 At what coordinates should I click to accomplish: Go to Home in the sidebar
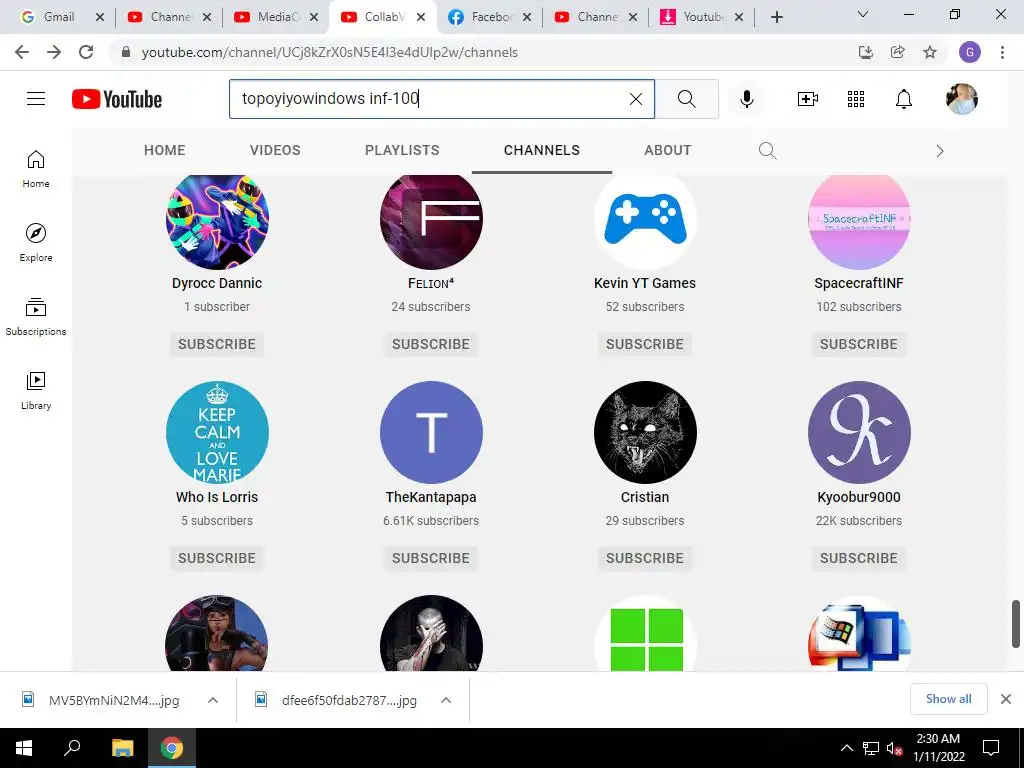(x=36, y=169)
